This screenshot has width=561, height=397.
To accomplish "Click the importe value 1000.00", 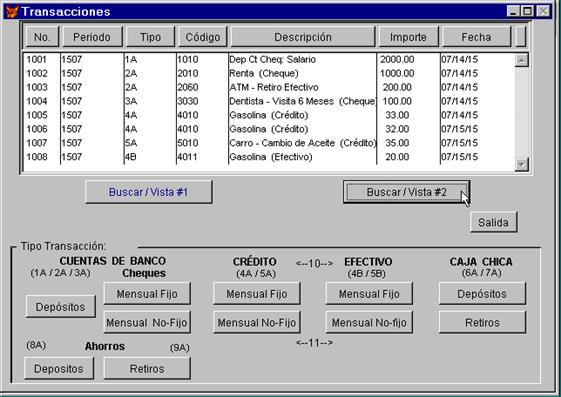I will (397, 73).
